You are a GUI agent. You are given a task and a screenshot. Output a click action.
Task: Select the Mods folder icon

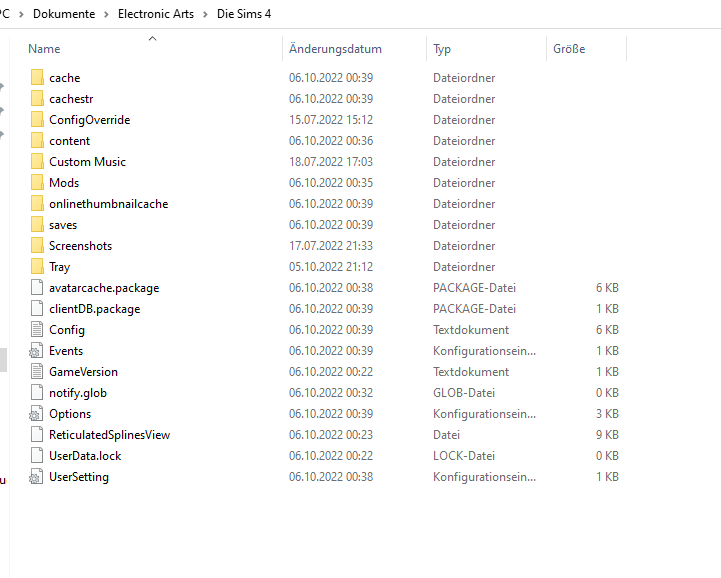(x=37, y=183)
